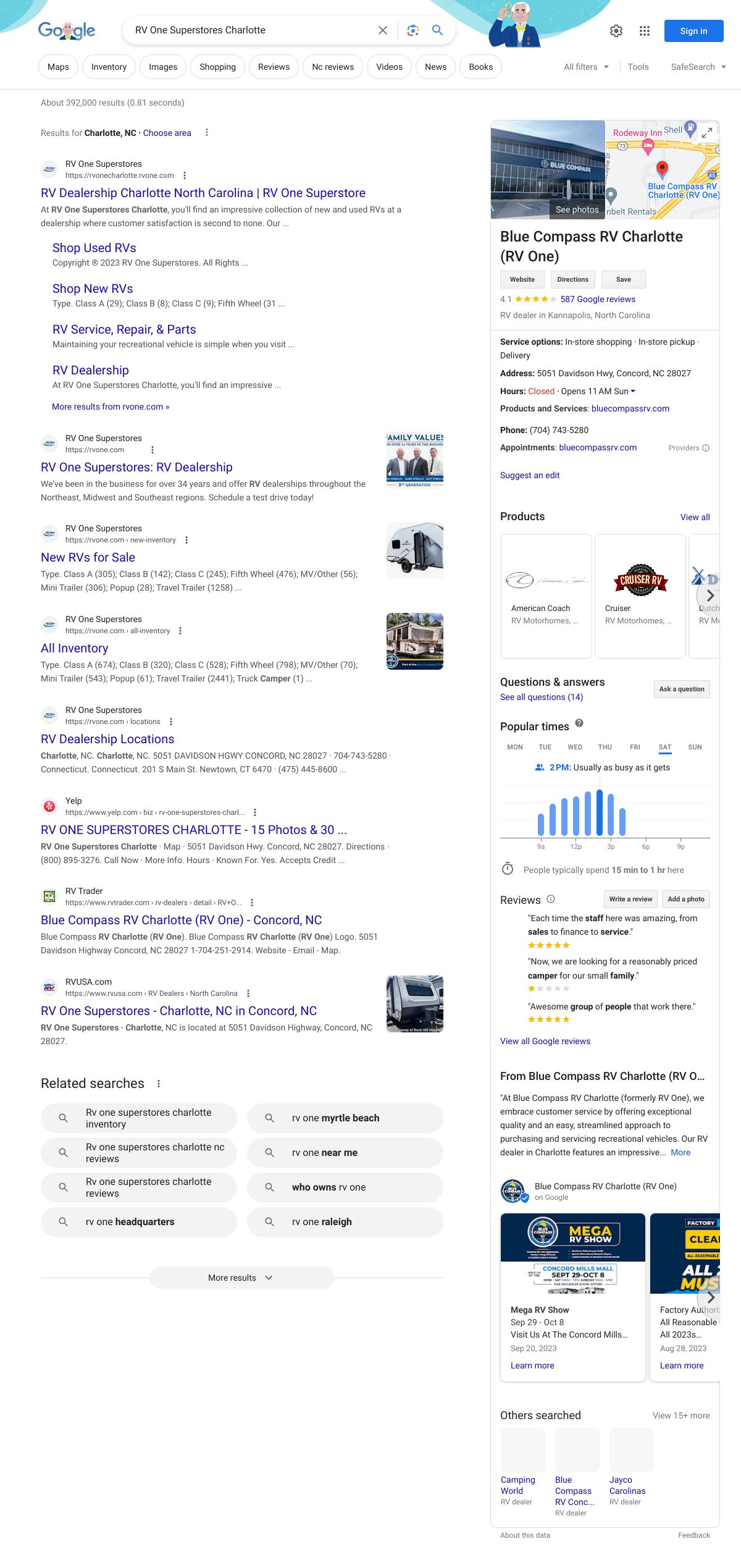The width and height of the screenshot is (741, 1568).
Task: Switch to the Images tab
Action: coord(163,67)
